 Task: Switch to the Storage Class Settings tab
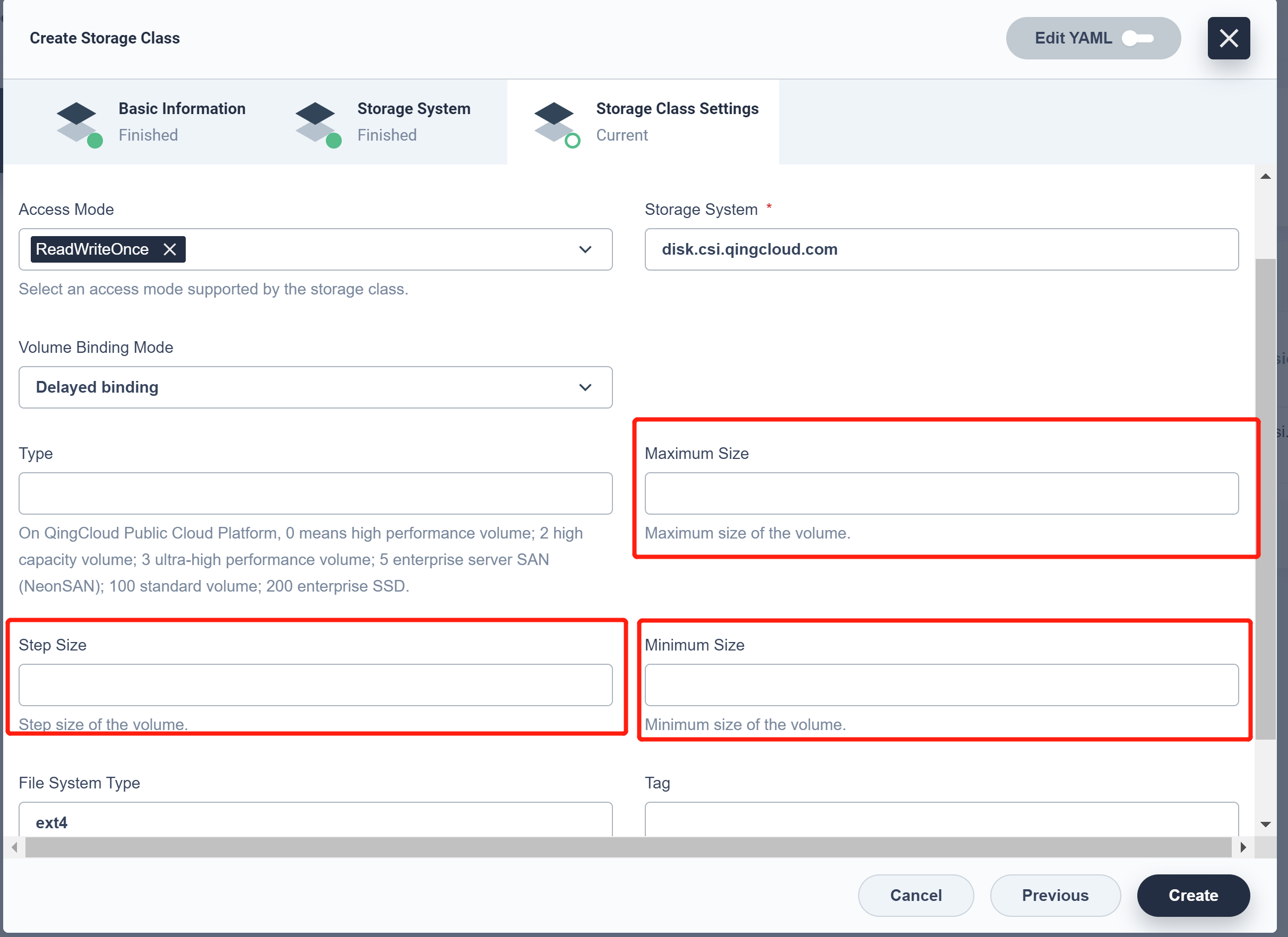[x=677, y=122]
